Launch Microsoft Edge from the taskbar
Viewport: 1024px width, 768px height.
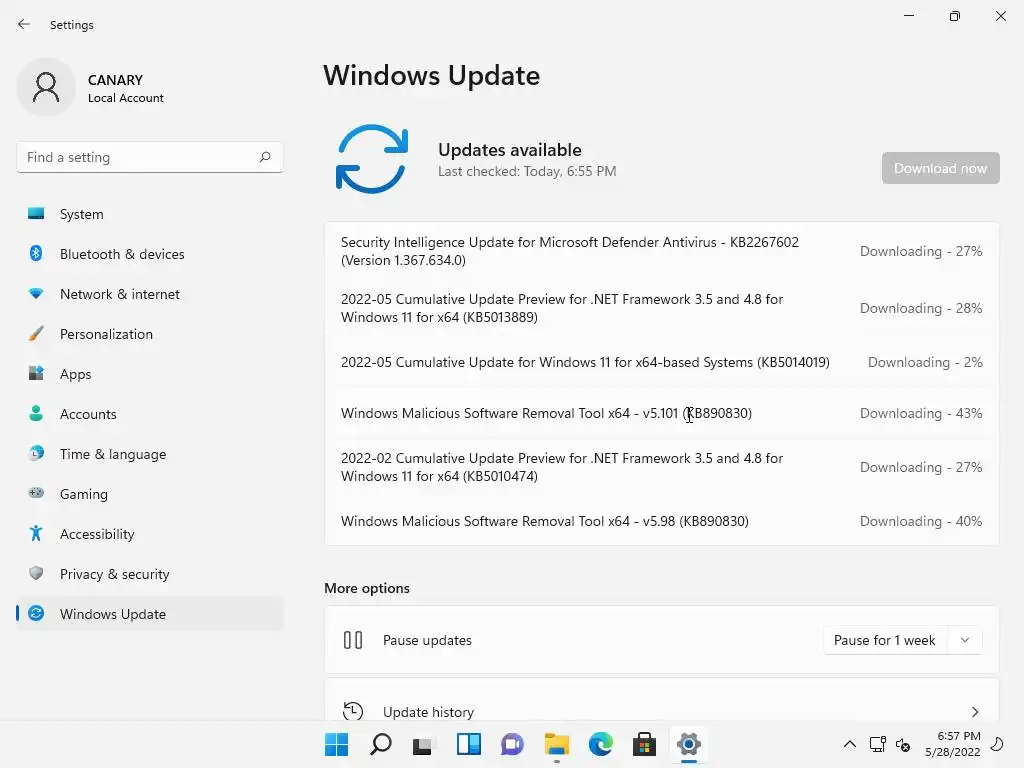click(601, 744)
